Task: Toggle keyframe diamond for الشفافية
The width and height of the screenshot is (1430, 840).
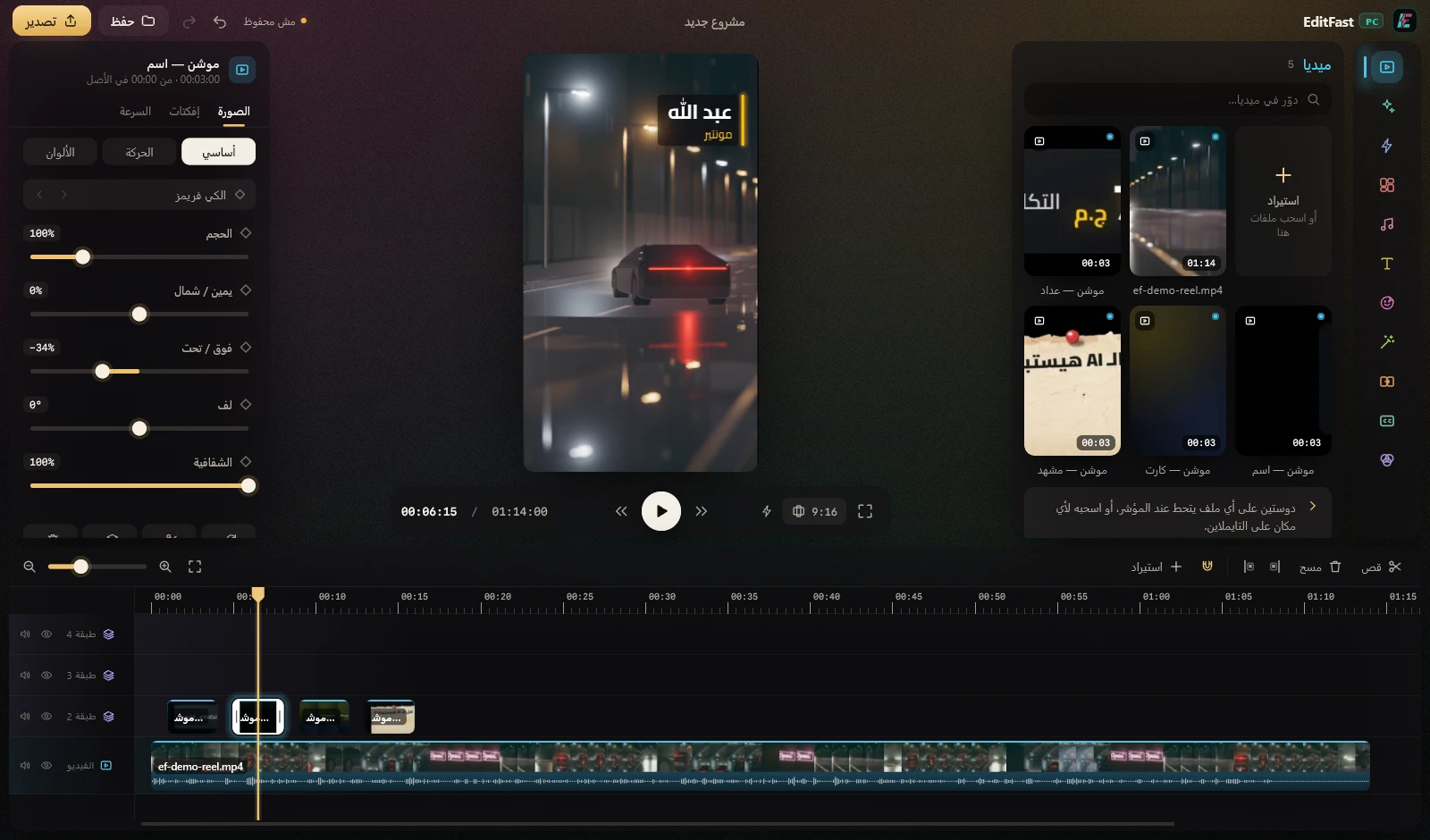Action: pos(246,462)
